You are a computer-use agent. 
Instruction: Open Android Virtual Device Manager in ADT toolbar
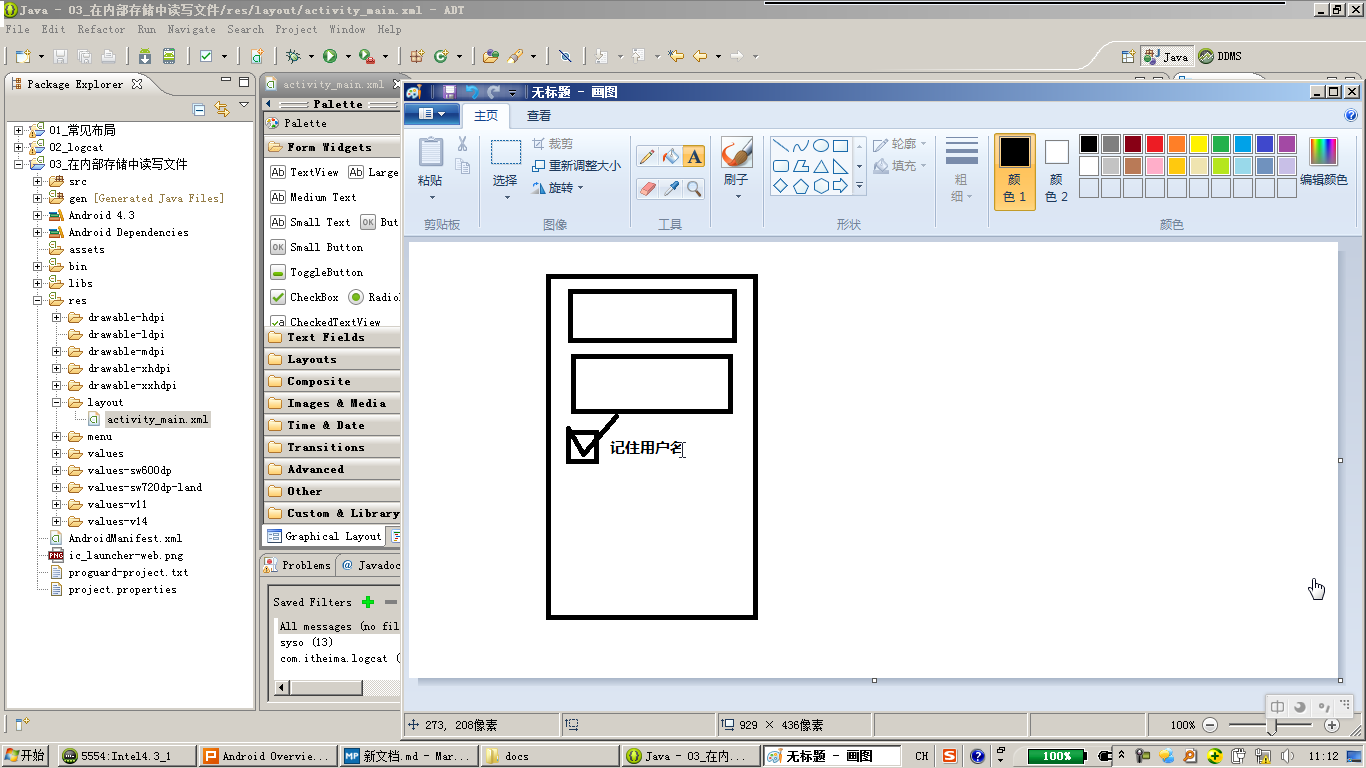[x=169, y=56]
